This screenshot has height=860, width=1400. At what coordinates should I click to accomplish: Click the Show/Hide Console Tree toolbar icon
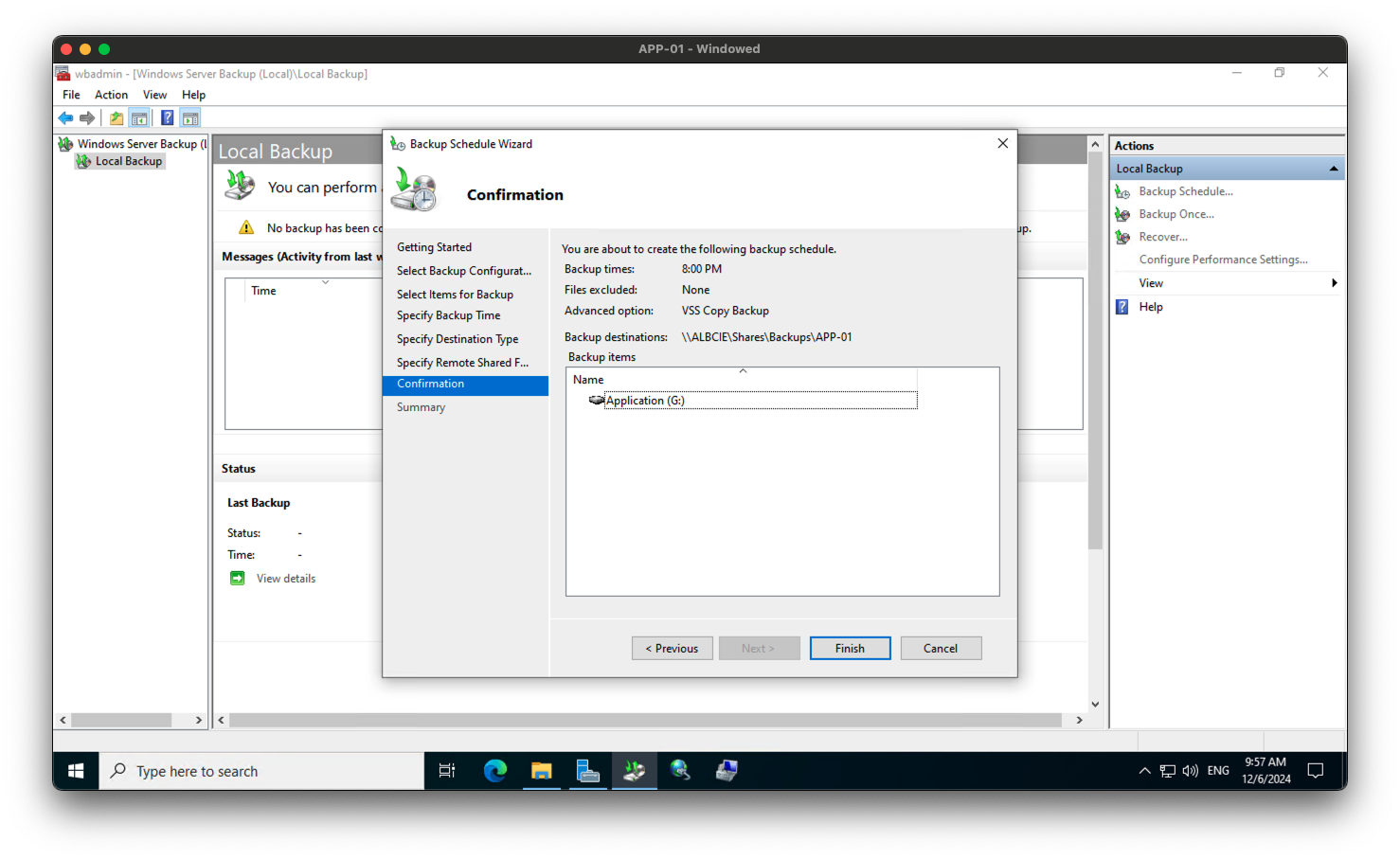(x=139, y=117)
